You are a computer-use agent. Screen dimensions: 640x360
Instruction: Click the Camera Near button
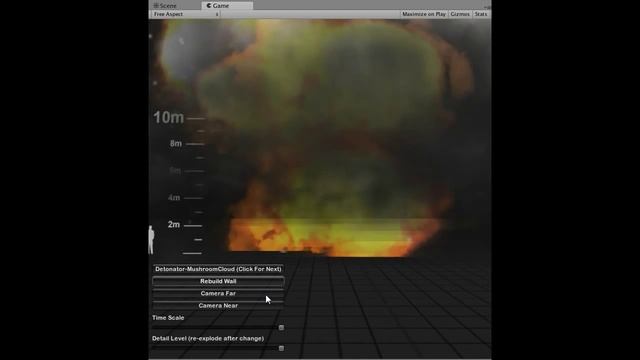218,306
